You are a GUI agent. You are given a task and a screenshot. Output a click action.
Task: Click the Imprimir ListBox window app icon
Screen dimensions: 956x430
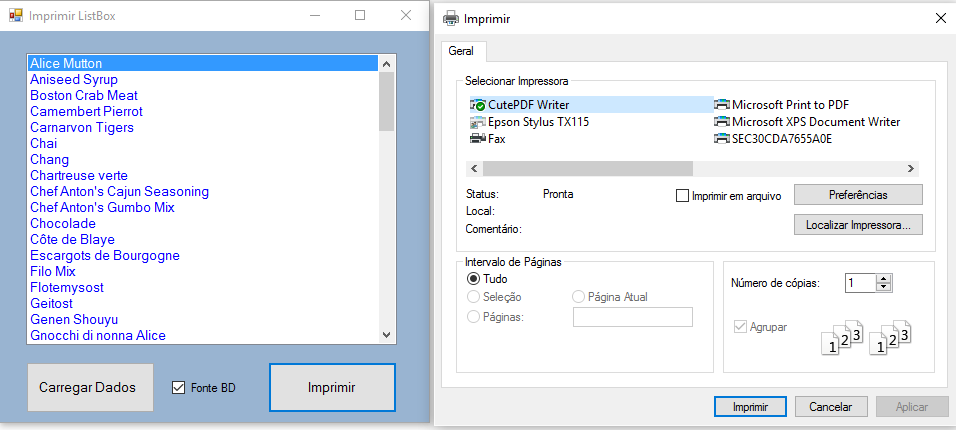click(16, 15)
